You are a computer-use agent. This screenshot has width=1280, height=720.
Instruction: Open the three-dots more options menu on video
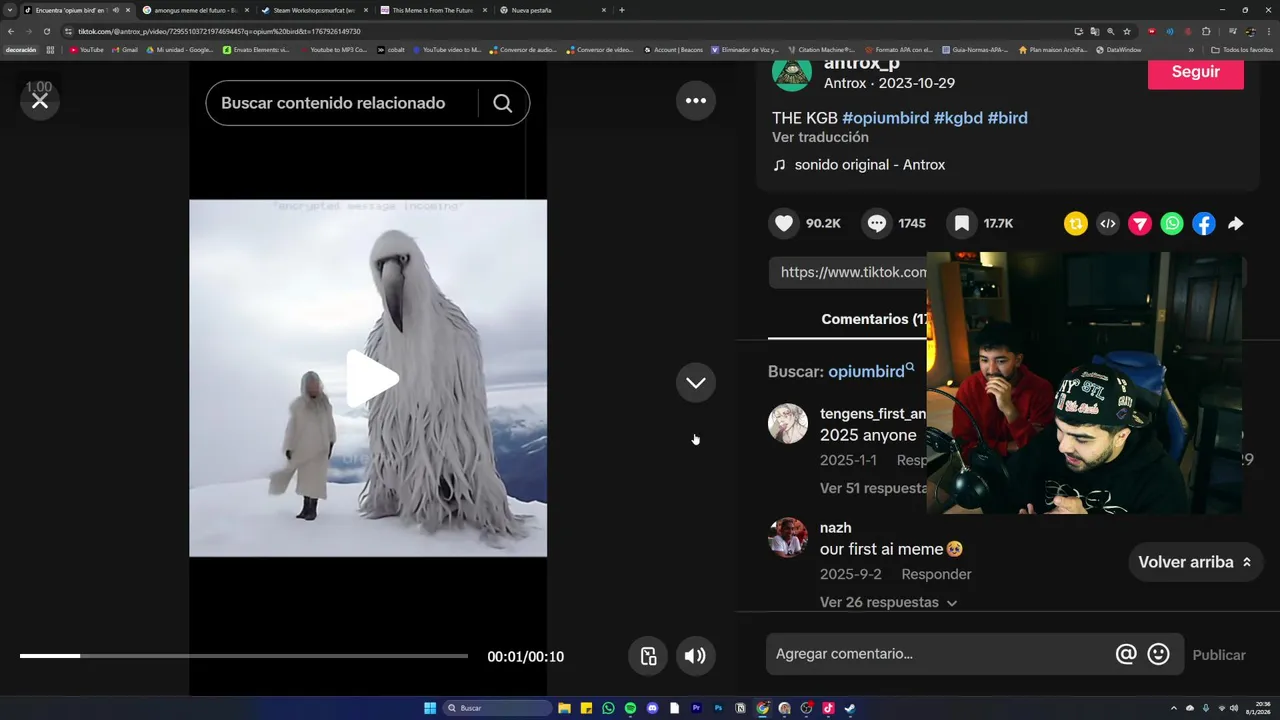tap(696, 101)
